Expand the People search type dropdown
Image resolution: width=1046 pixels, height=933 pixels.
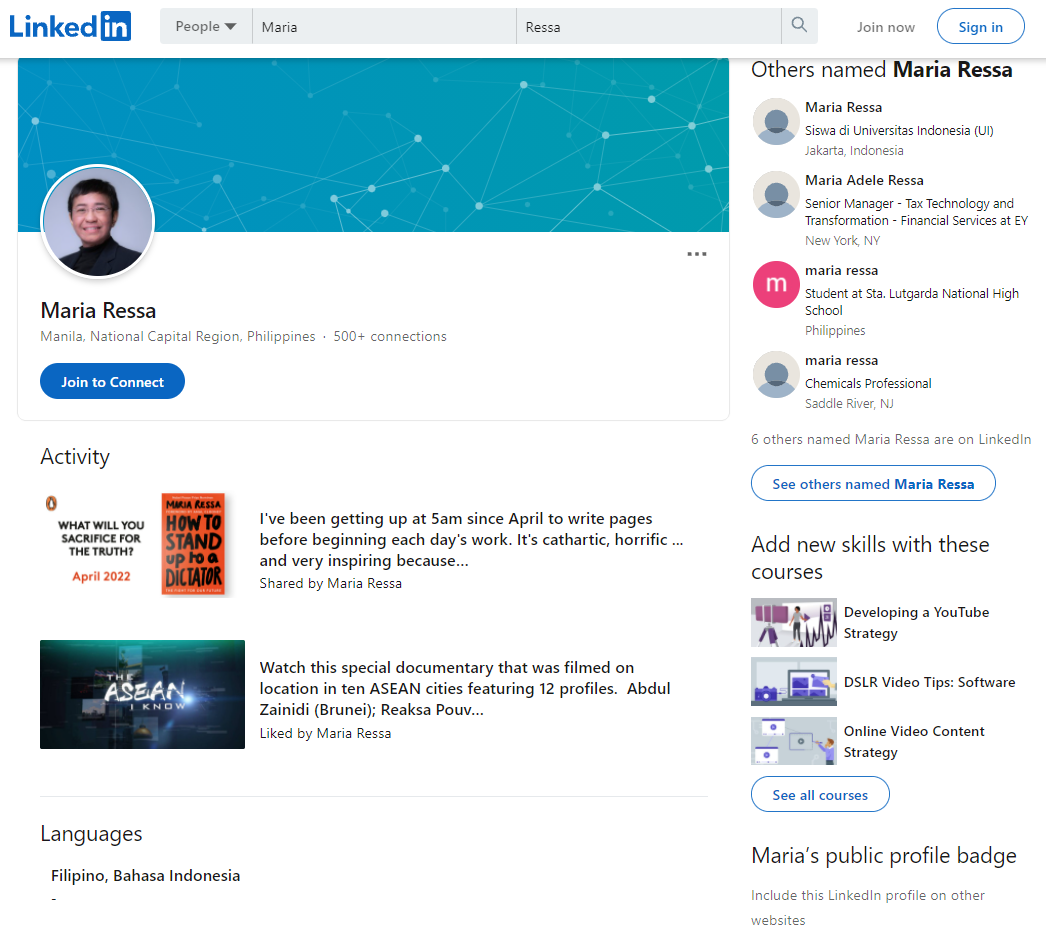point(206,26)
